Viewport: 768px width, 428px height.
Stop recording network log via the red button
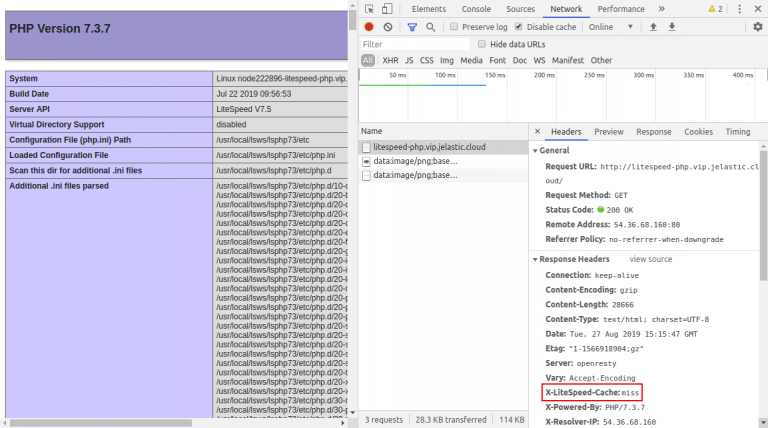pos(369,27)
